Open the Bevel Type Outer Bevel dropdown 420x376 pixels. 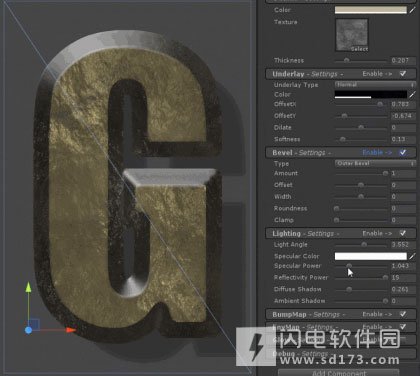[x=375, y=163]
